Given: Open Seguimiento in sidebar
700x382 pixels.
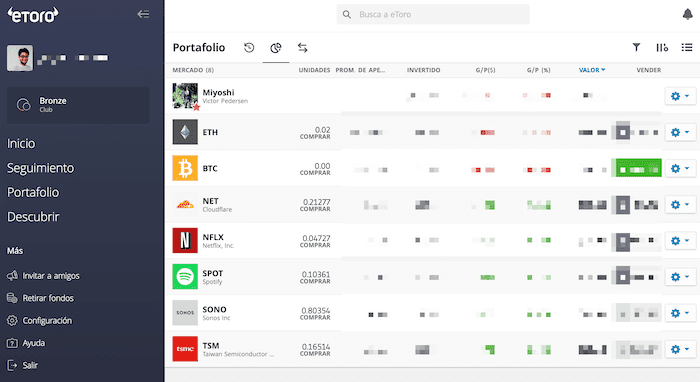Looking at the screenshot, I should coord(40,168).
